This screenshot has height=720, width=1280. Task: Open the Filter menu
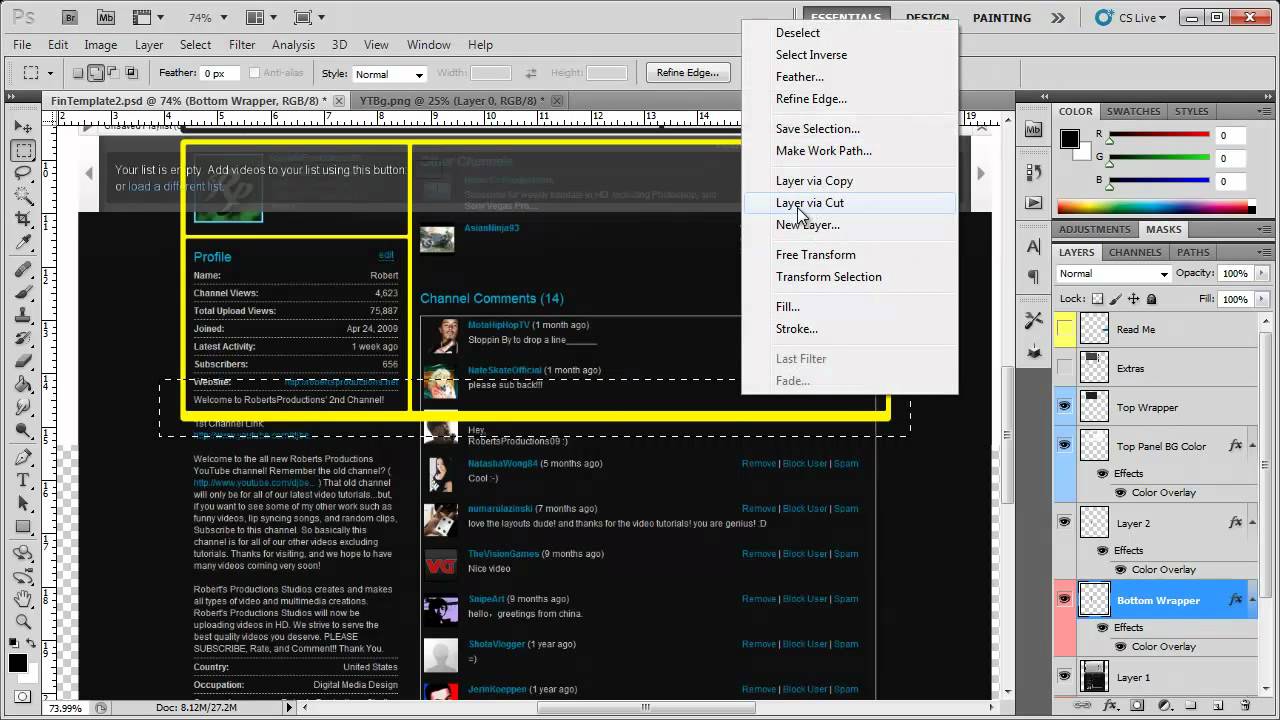[242, 45]
